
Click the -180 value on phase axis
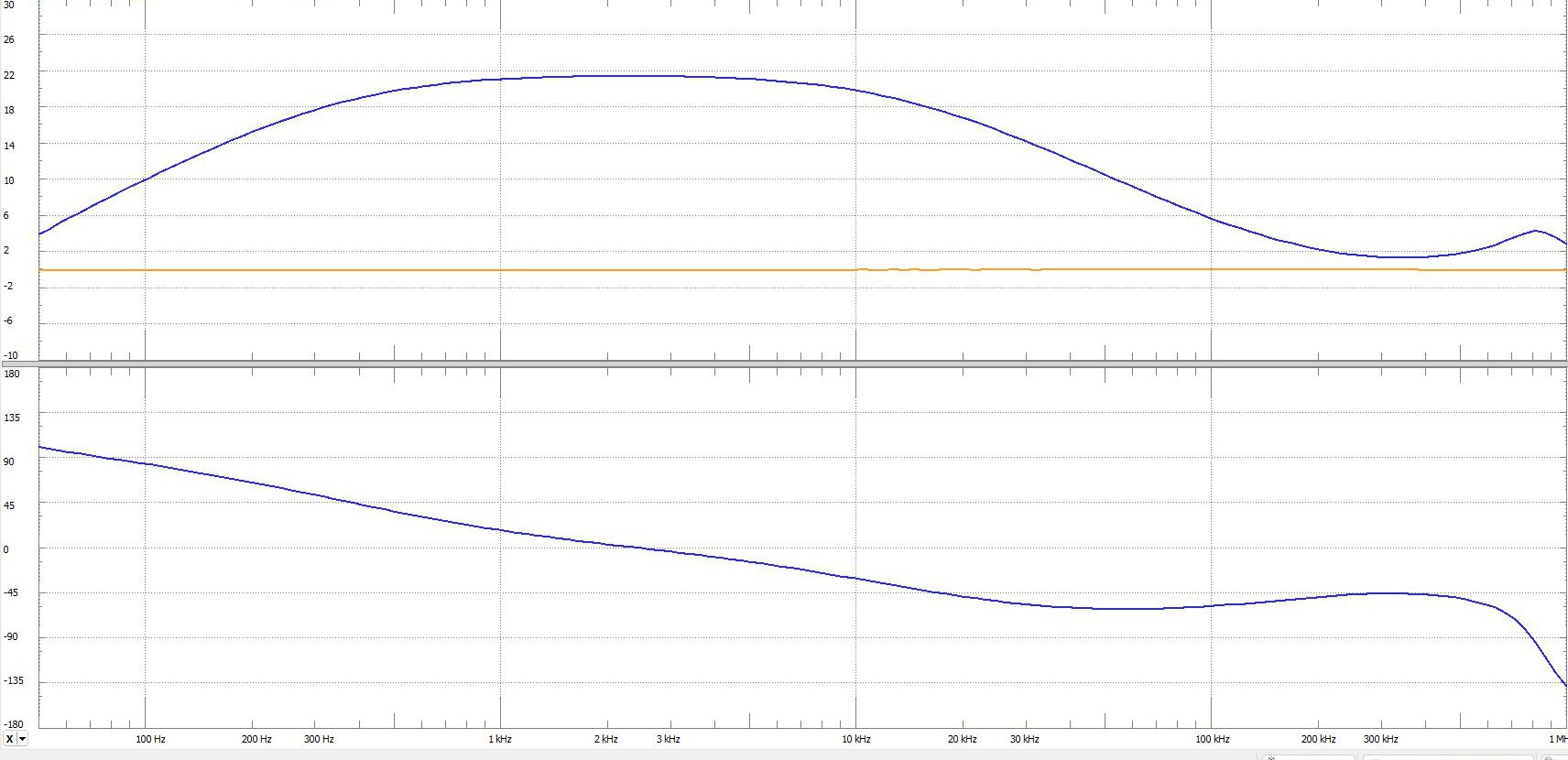(12, 725)
